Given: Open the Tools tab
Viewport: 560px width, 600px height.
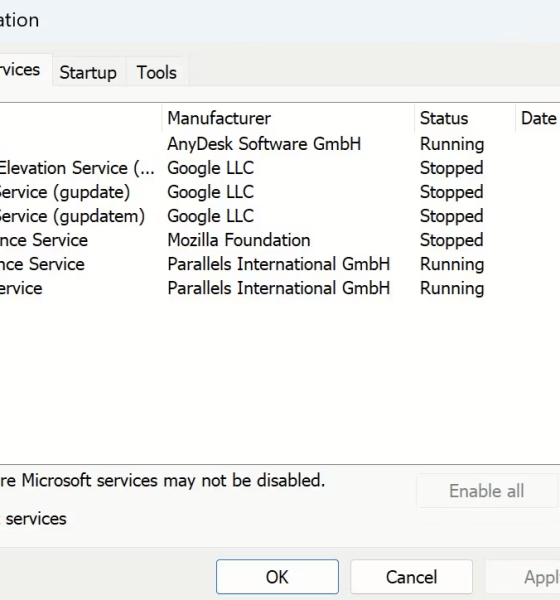Looking at the screenshot, I should coord(157,72).
